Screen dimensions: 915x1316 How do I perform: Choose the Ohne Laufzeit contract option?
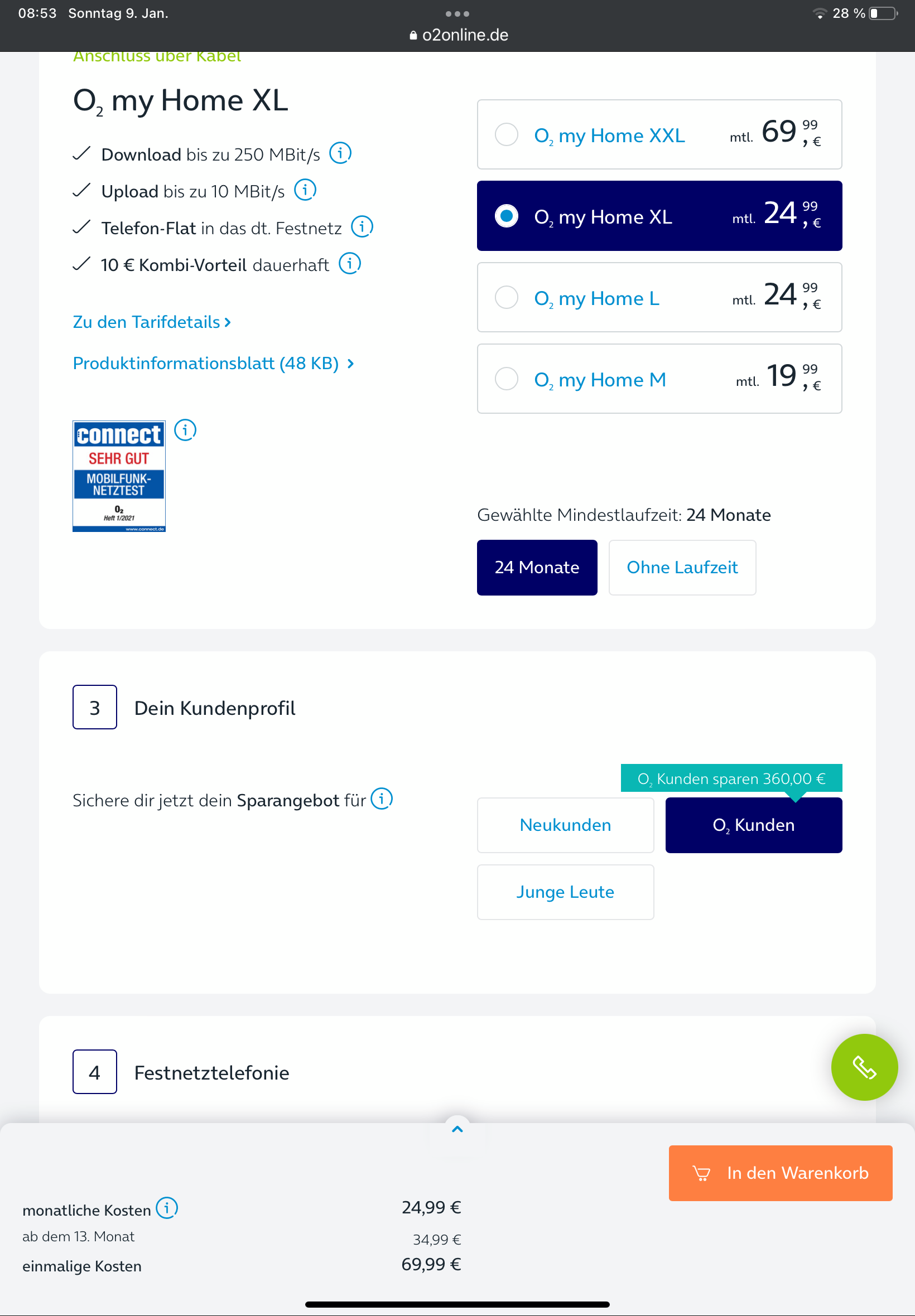[x=682, y=567]
